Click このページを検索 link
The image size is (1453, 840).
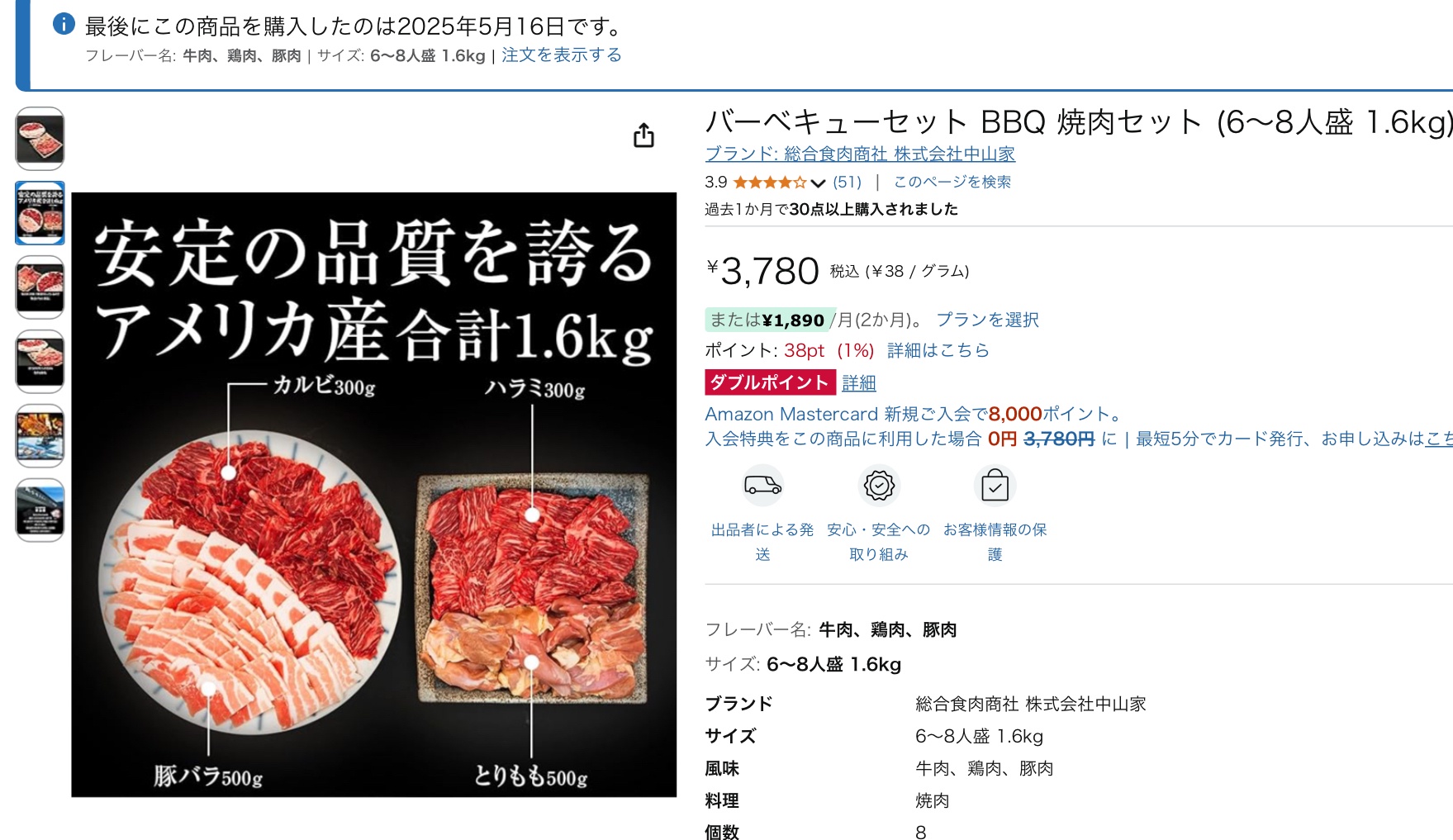coord(952,182)
